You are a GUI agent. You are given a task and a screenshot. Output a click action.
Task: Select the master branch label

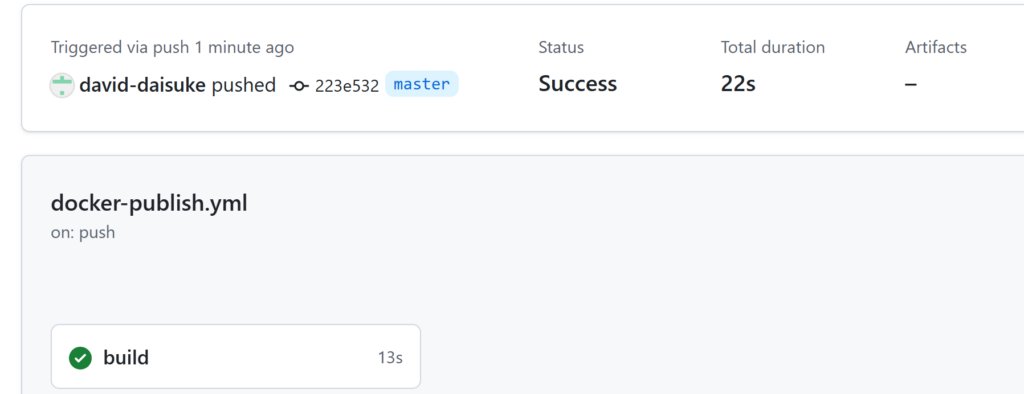pos(422,84)
